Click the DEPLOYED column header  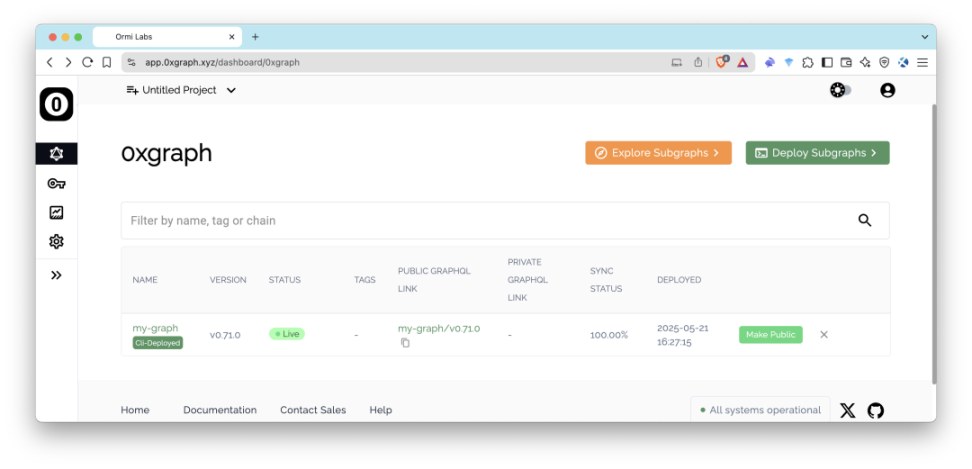679,280
